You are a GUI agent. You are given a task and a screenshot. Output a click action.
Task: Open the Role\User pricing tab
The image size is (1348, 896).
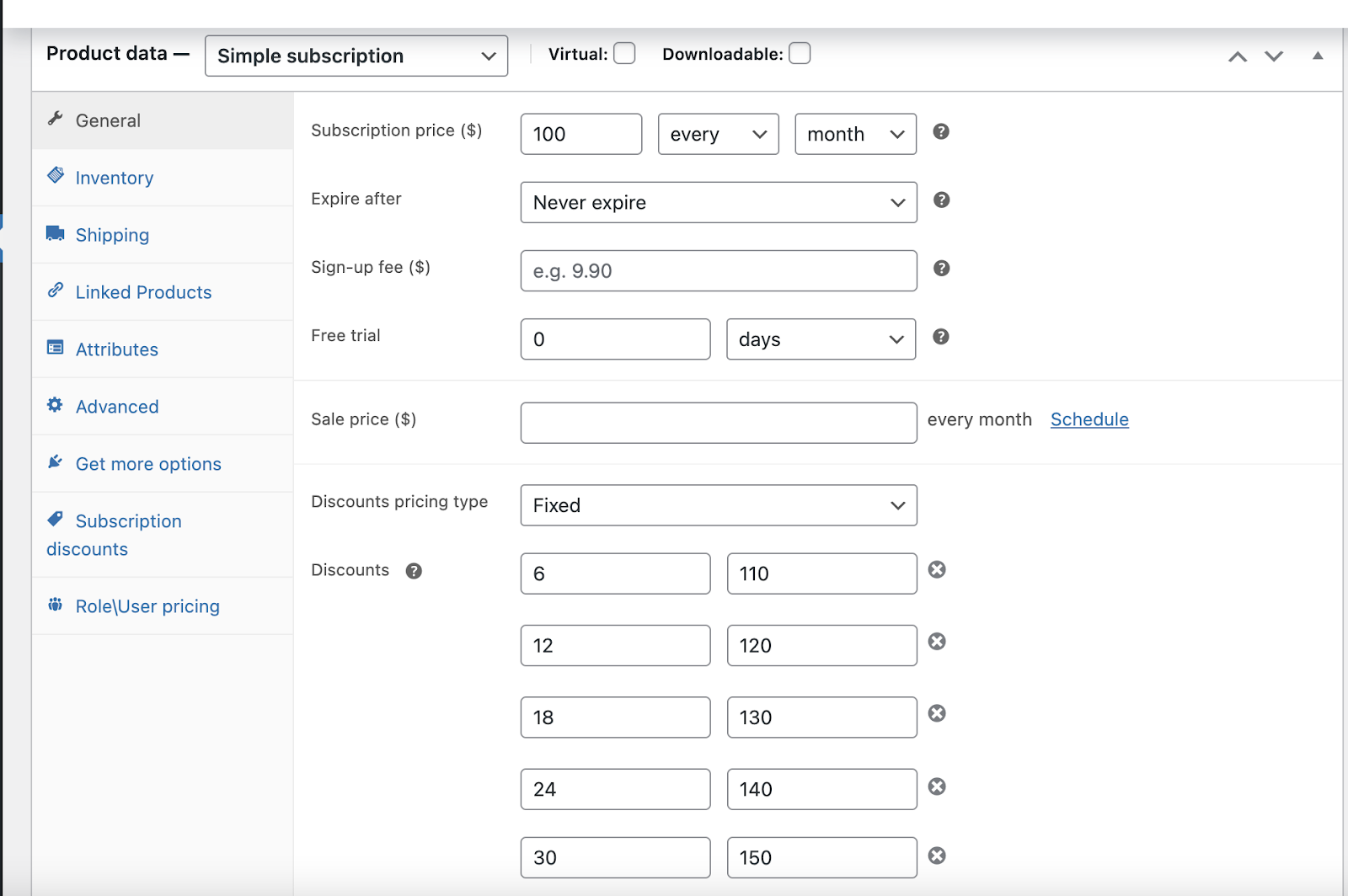point(163,606)
